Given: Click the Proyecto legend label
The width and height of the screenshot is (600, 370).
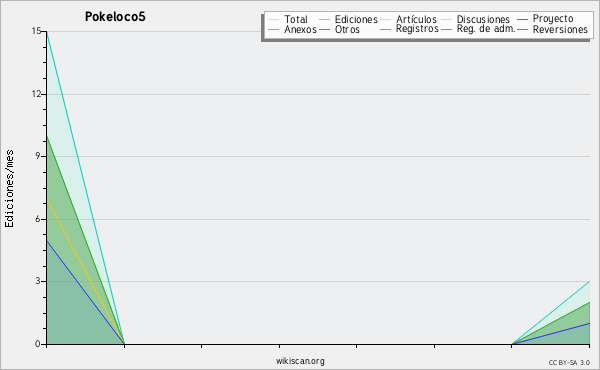Looking at the screenshot, I should tap(553, 19).
